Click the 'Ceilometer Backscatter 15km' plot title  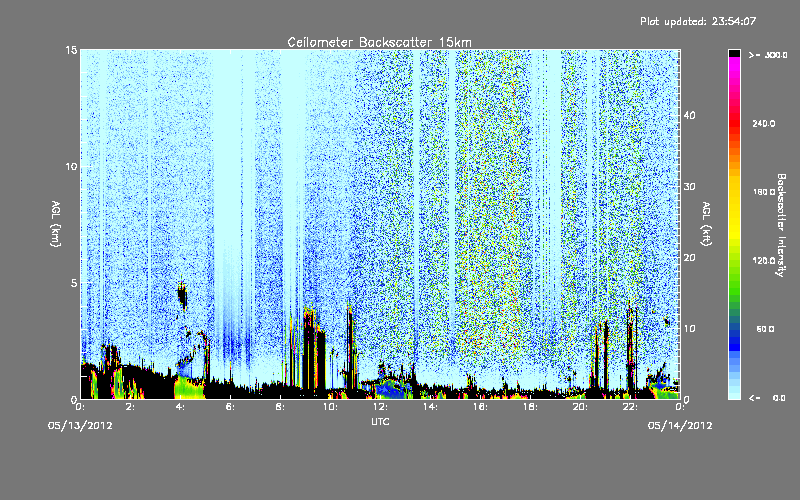pos(379,42)
